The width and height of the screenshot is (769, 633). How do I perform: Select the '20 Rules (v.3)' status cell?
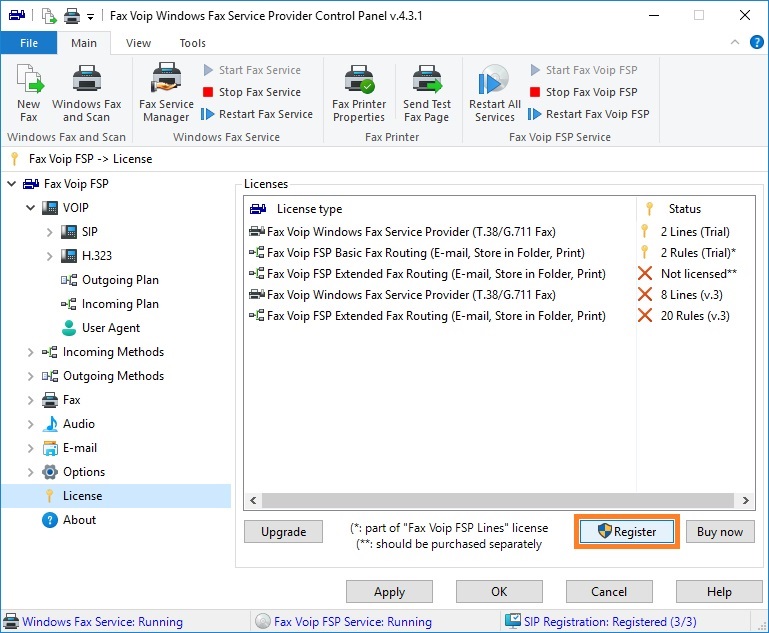695,316
